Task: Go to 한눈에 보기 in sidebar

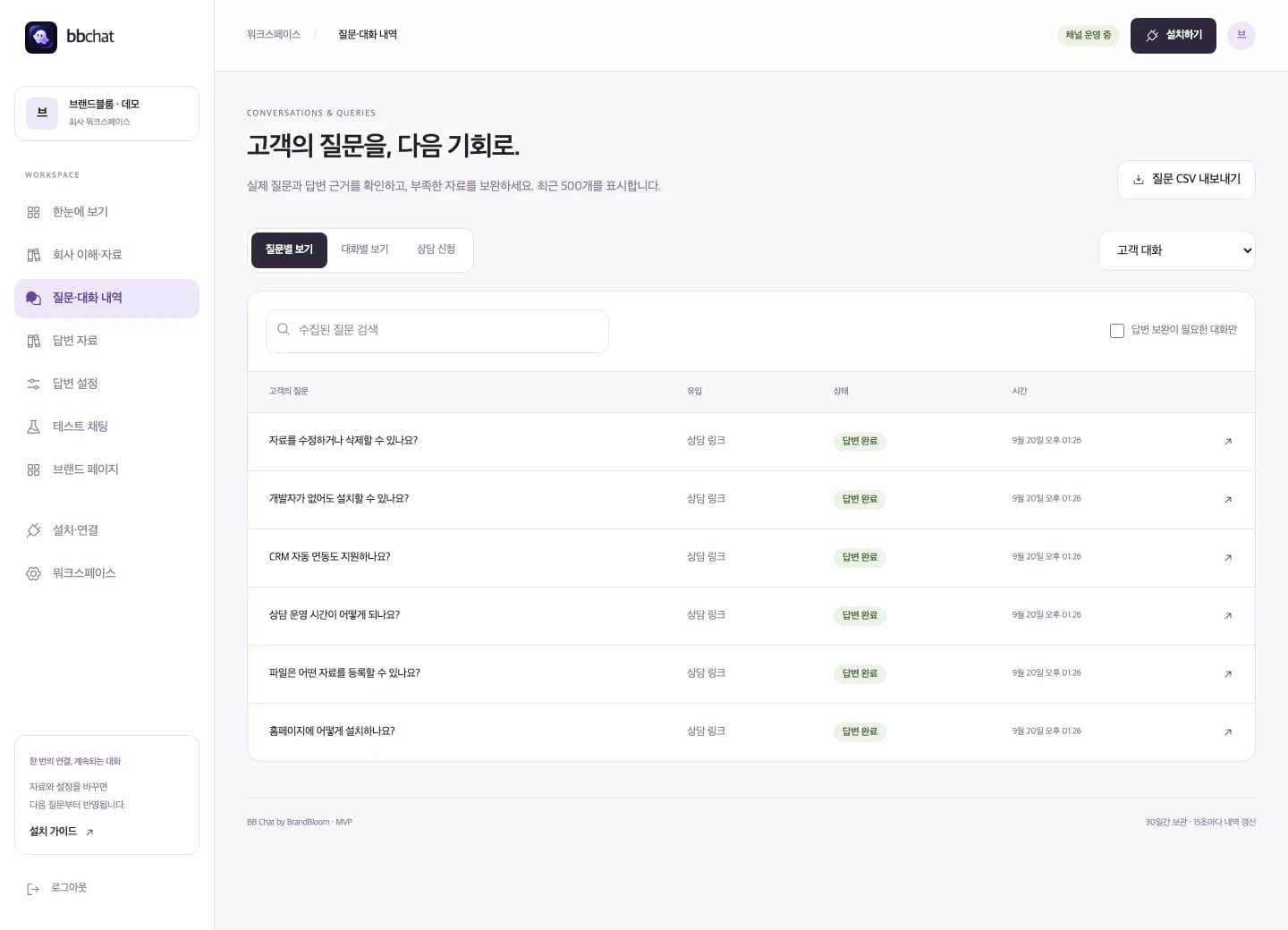Action: point(106,212)
